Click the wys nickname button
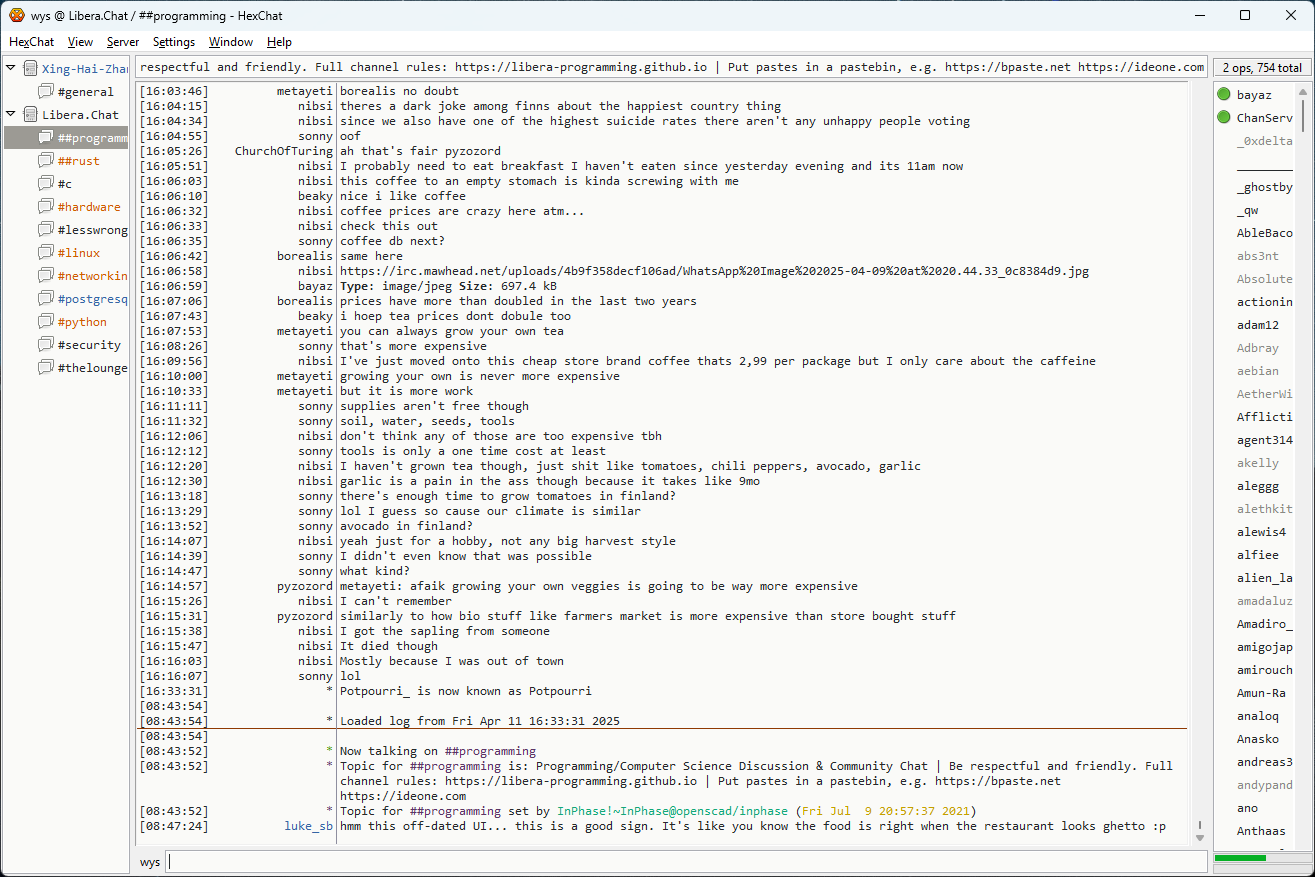 click(x=150, y=862)
